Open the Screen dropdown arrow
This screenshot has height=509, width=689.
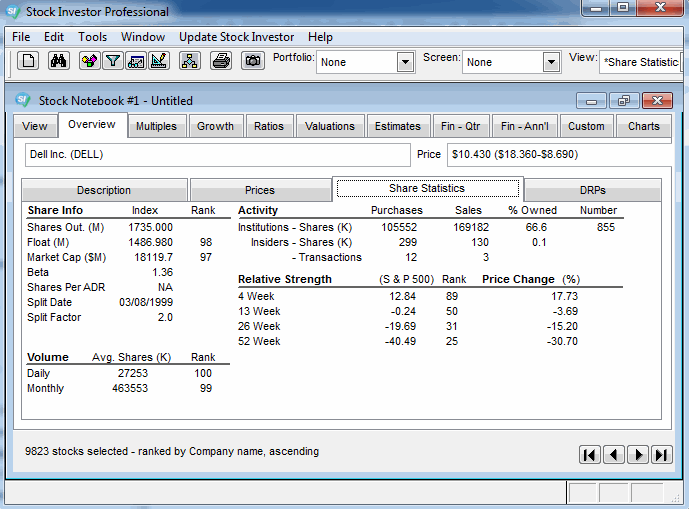pos(551,62)
